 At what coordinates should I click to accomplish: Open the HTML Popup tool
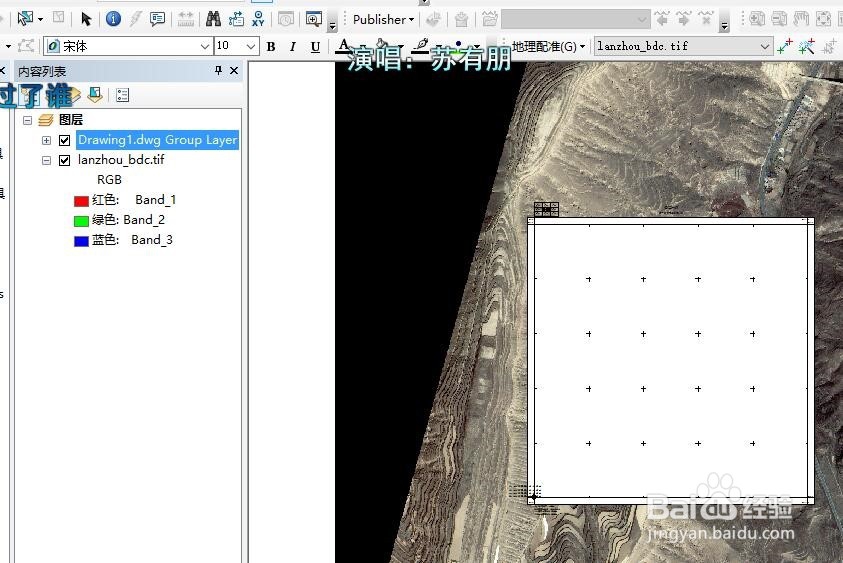(x=158, y=19)
